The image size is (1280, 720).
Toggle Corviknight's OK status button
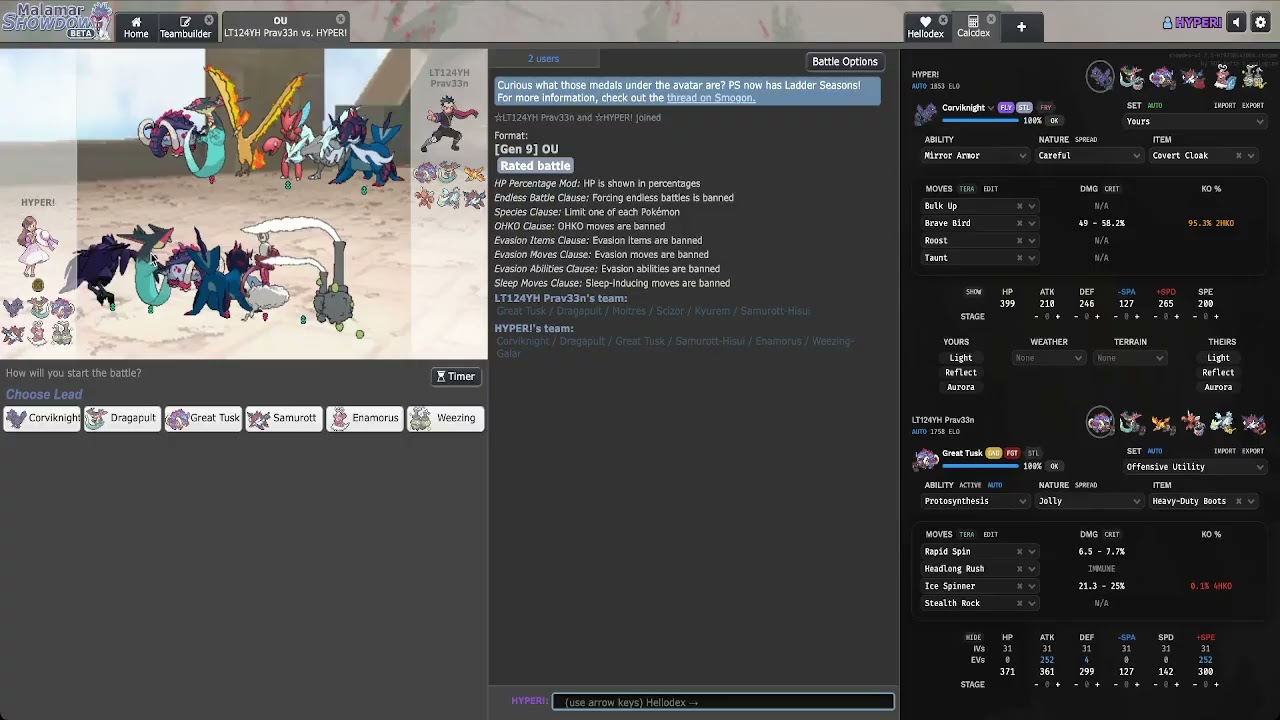tap(1054, 121)
